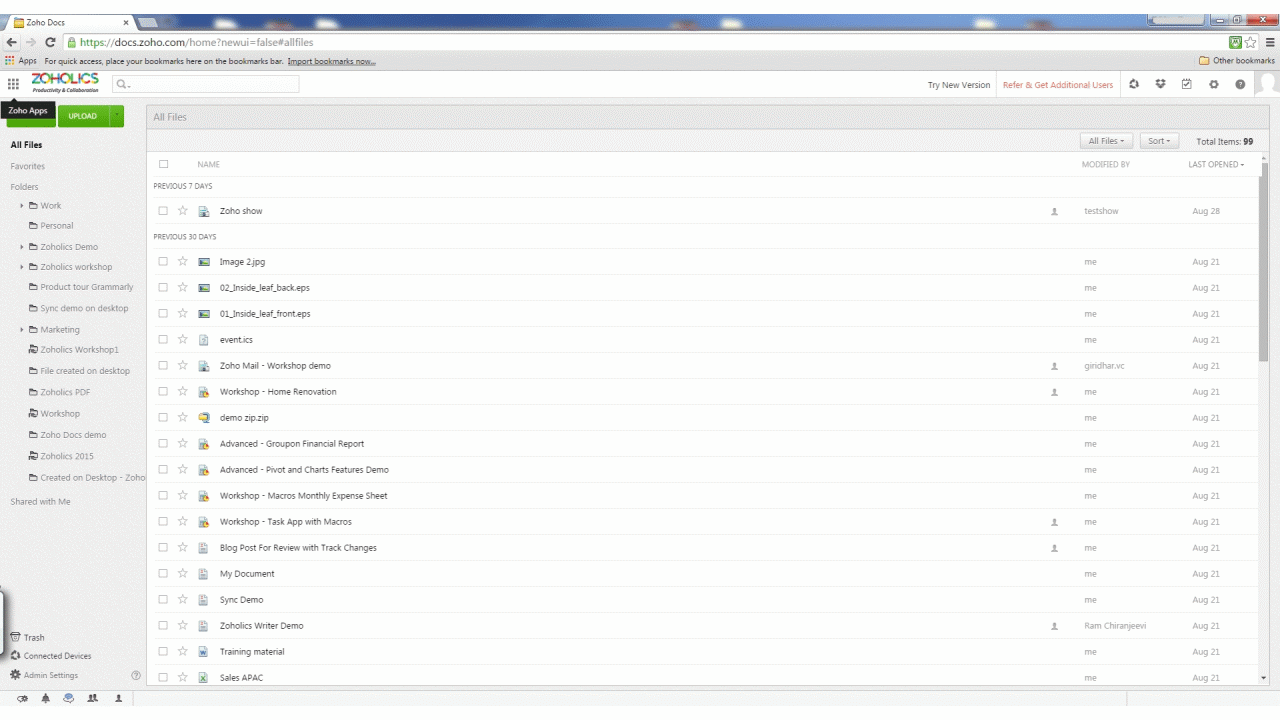Image resolution: width=1280 pixels, height=720 pixels.
Task: Open the single contact icon in bottom bar
Action: click(118, 698)
